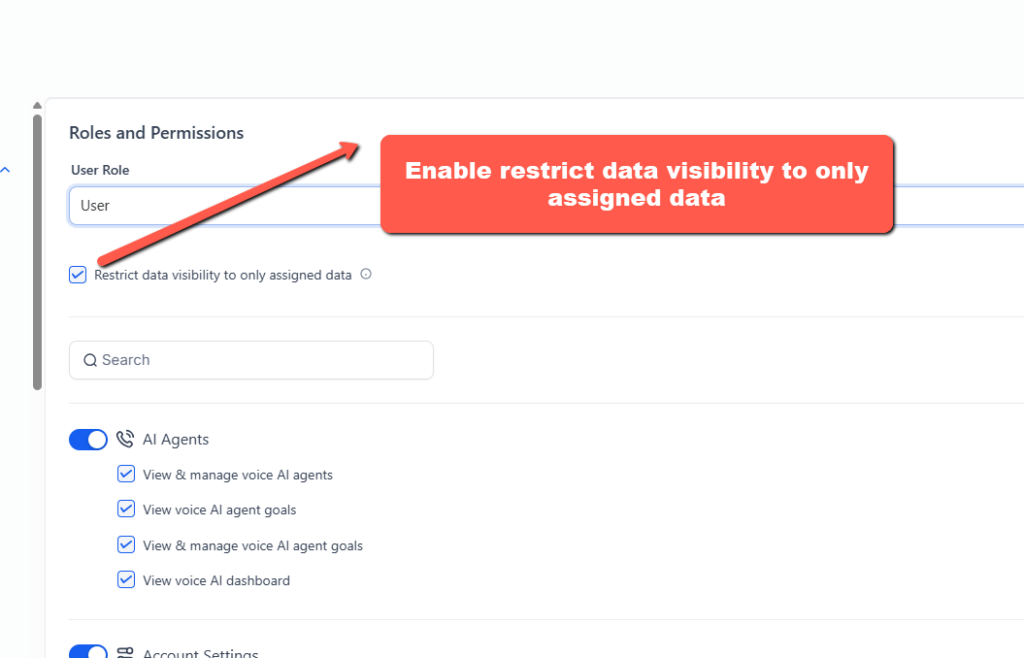The image size is (1024, 658).
Task: Click the Roles and Permissions heading
Action: pos(156,133)
